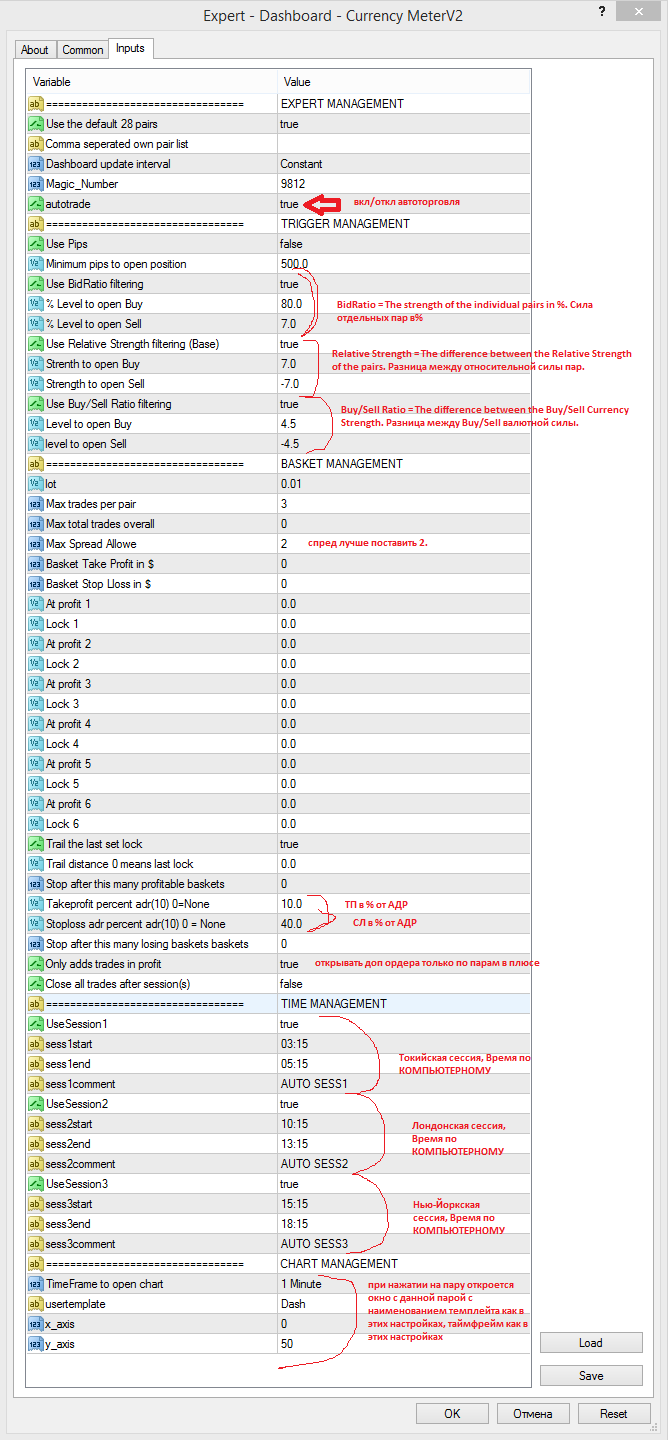Click the icon beside 'Use Relative Strength filtering (Base)'
The height and width of the screenshot is (1440, 668).
tap(35, 344)
